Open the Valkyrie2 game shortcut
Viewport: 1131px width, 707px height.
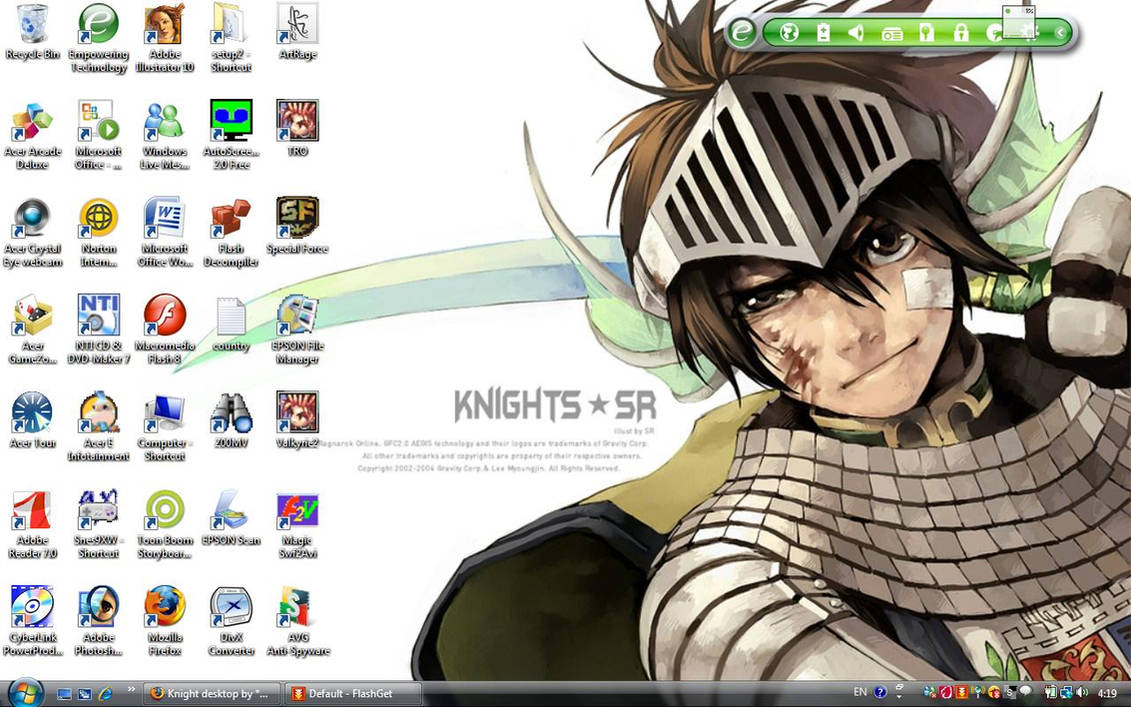click(x=297, y=421)
